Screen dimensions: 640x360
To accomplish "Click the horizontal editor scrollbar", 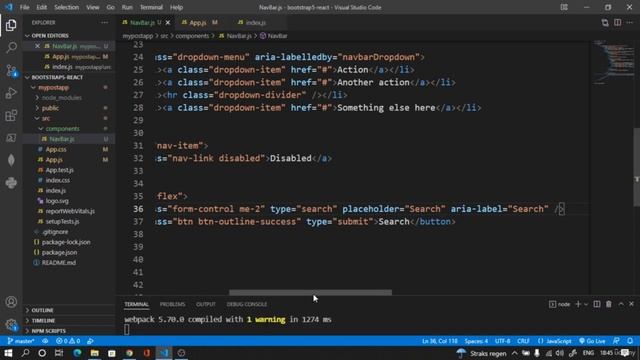I will click(x=310, y=292).
